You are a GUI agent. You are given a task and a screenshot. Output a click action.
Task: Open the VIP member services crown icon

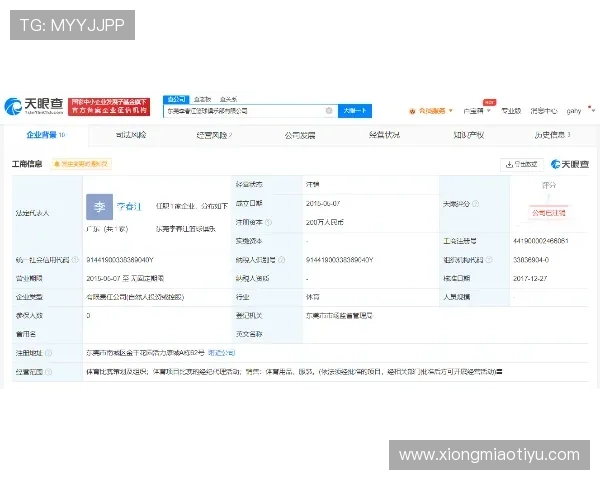412,111
